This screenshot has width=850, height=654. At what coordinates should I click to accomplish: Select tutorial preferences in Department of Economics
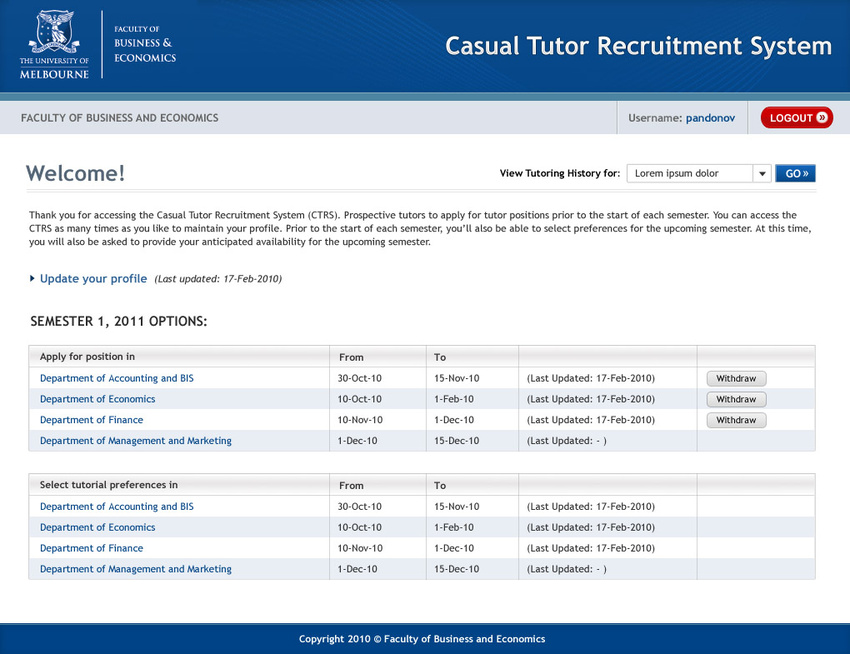98,528
